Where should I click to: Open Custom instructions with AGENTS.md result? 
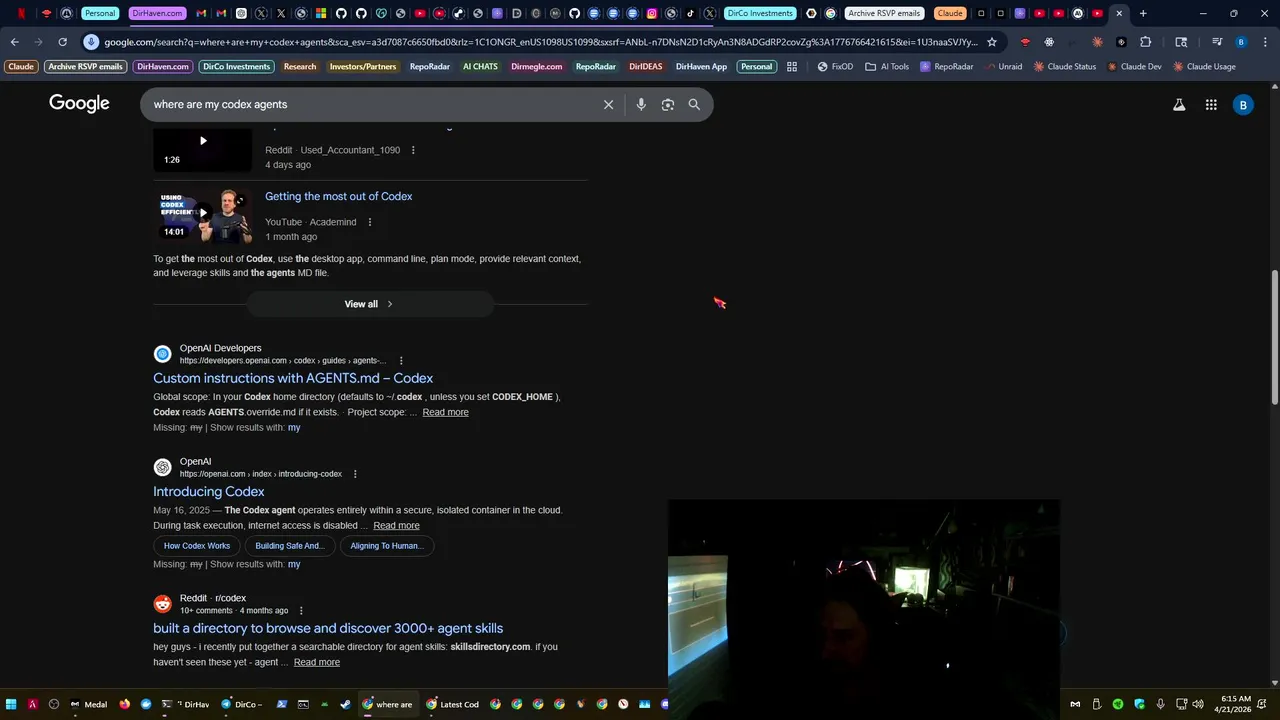[293, 378]
